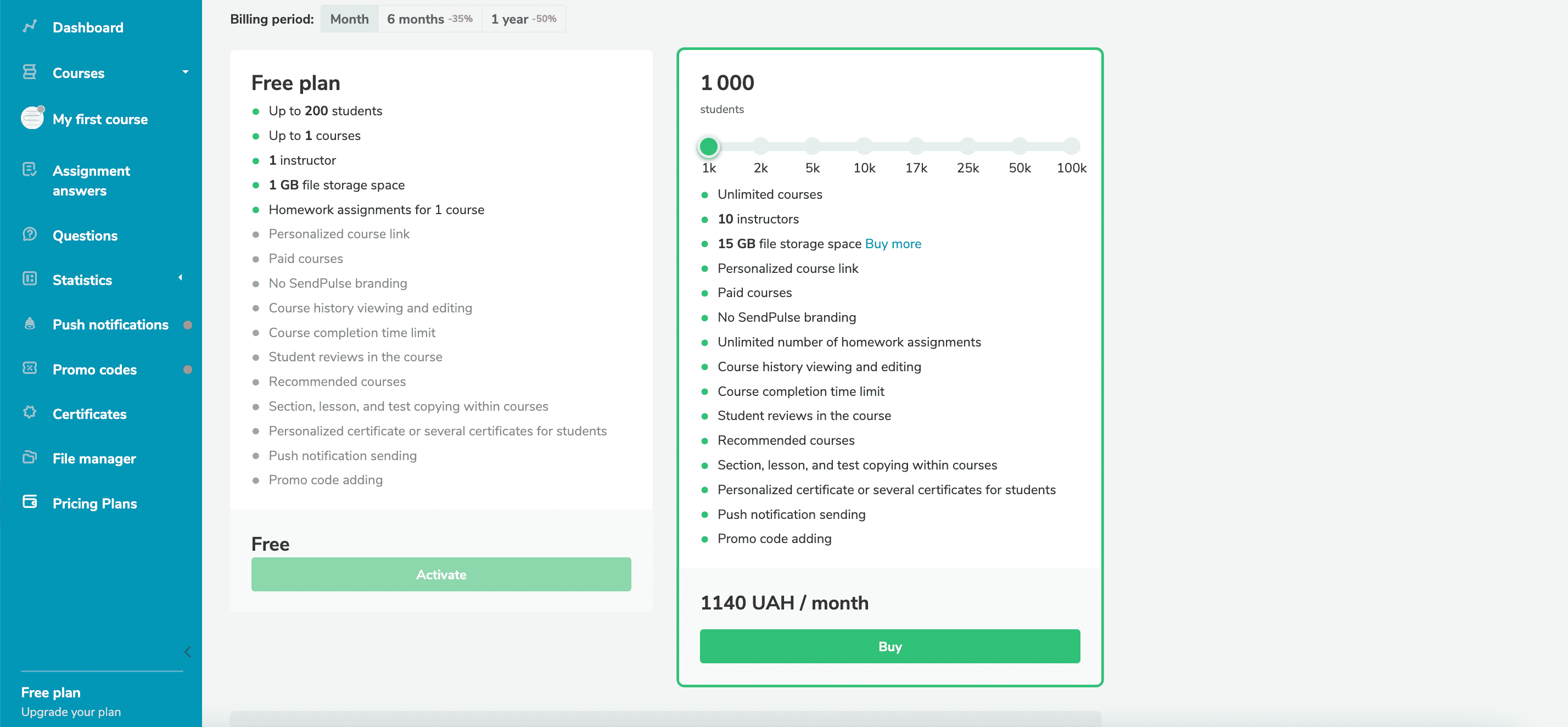Click the Buy more storage link
Image resolution: width=1568 pixels, height=727 pixels.
click(x=893, y=243)
